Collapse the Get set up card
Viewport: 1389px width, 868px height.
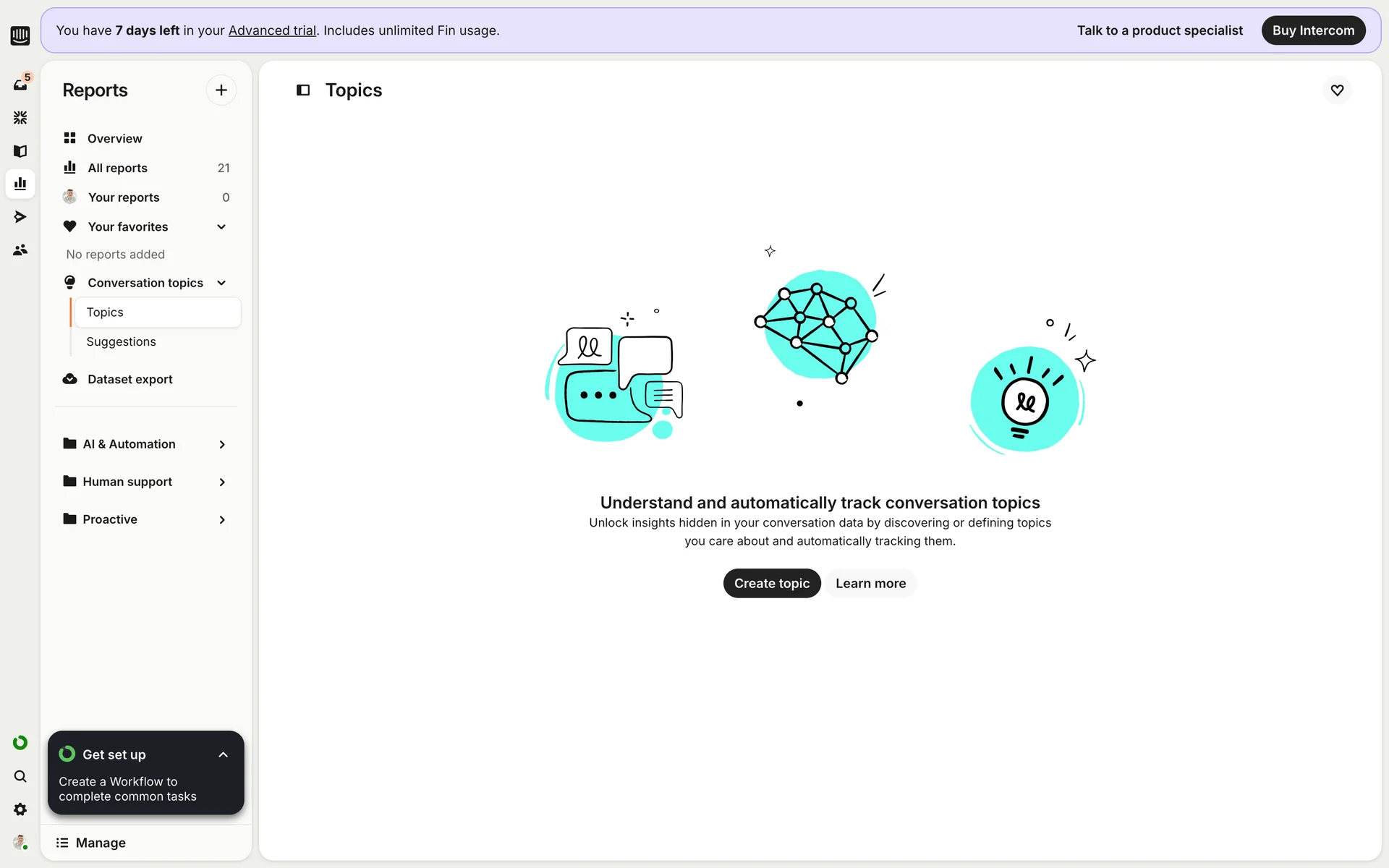coord(223,754)
